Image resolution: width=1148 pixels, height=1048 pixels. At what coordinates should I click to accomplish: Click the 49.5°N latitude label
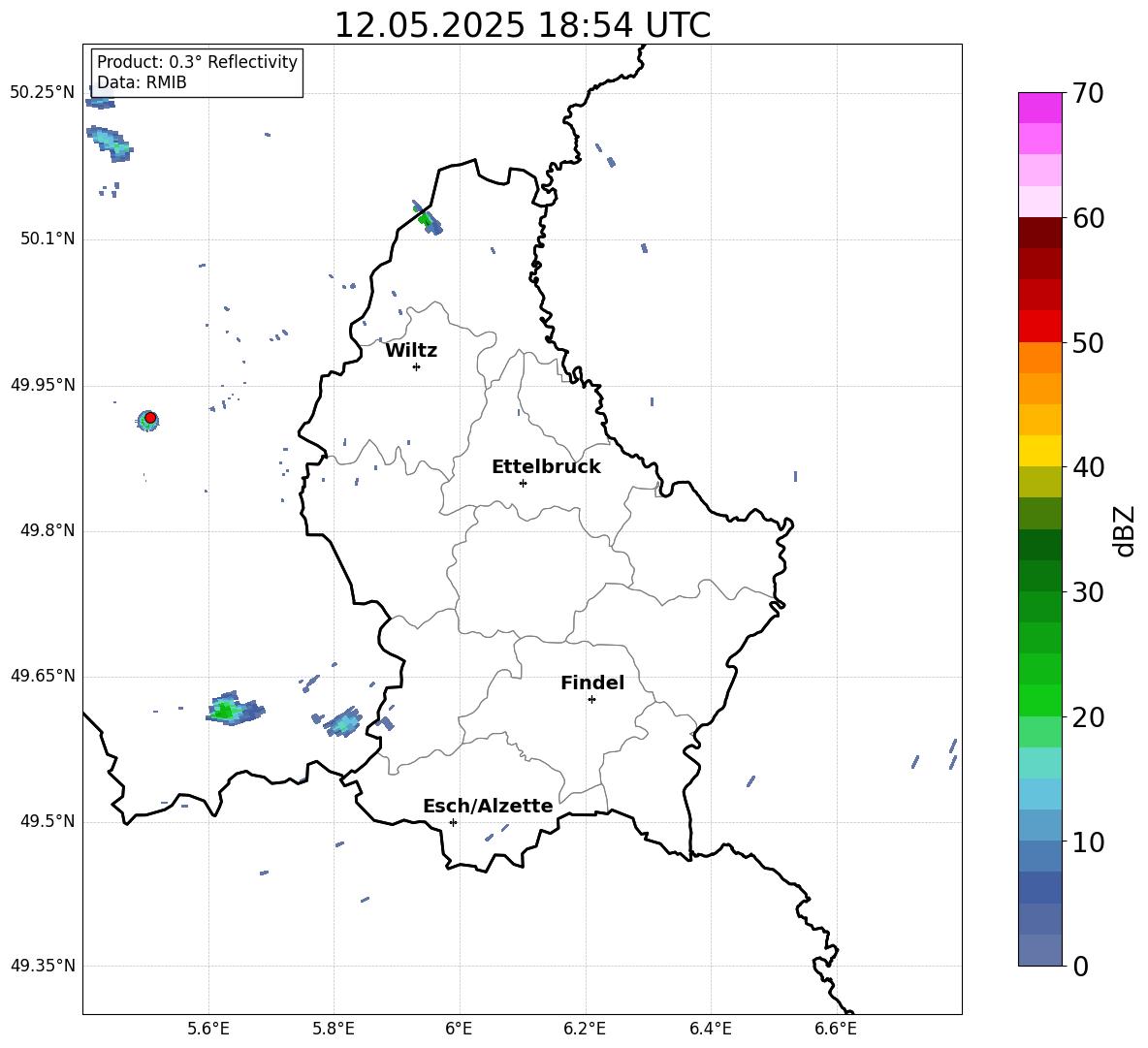click(47, 822)
